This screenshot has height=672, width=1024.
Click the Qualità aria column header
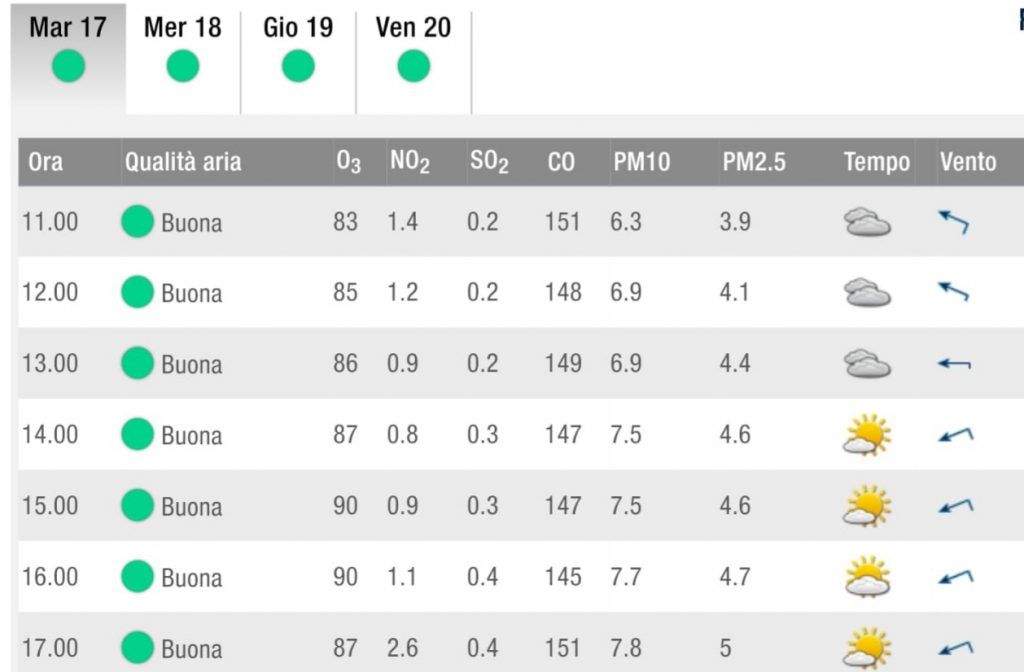pos(184,162)
